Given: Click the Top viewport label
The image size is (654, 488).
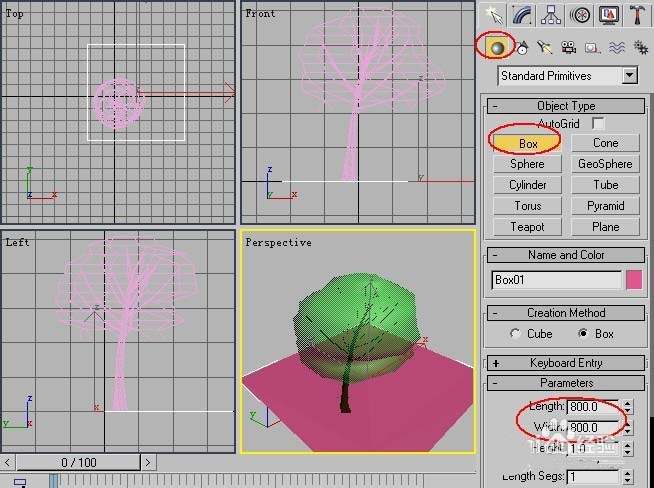Looking at the screenshot, I should [14, 13].
